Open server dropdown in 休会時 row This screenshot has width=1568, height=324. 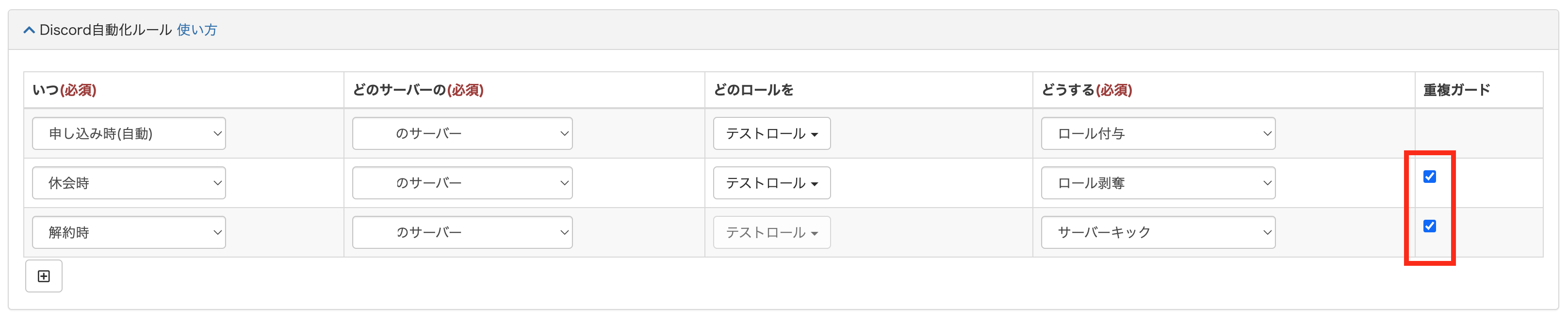point(462,183)
